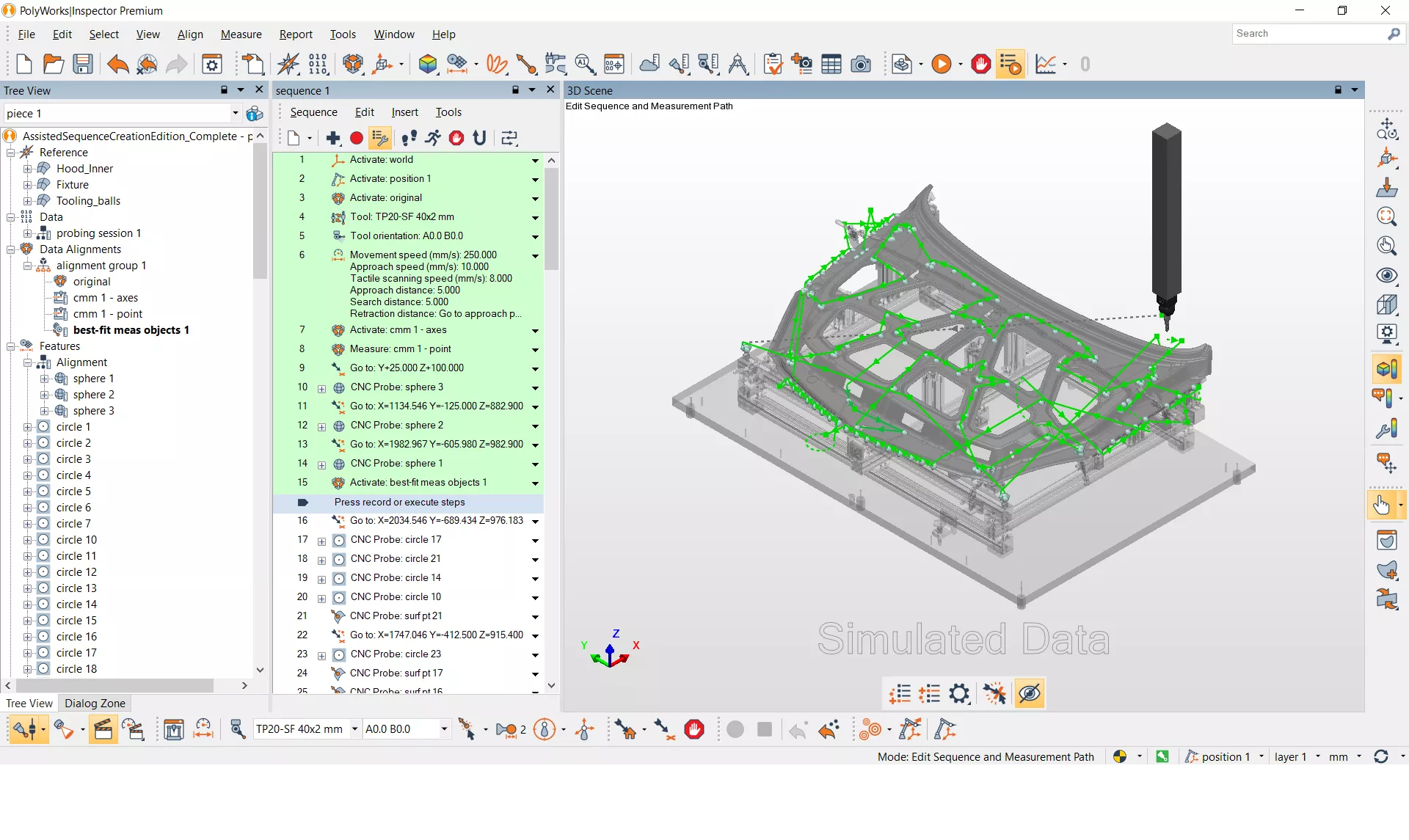Click the Tree View horizontal scrollbar thumb
This screenshot has height=840, width=1409.
click(114, 685)
